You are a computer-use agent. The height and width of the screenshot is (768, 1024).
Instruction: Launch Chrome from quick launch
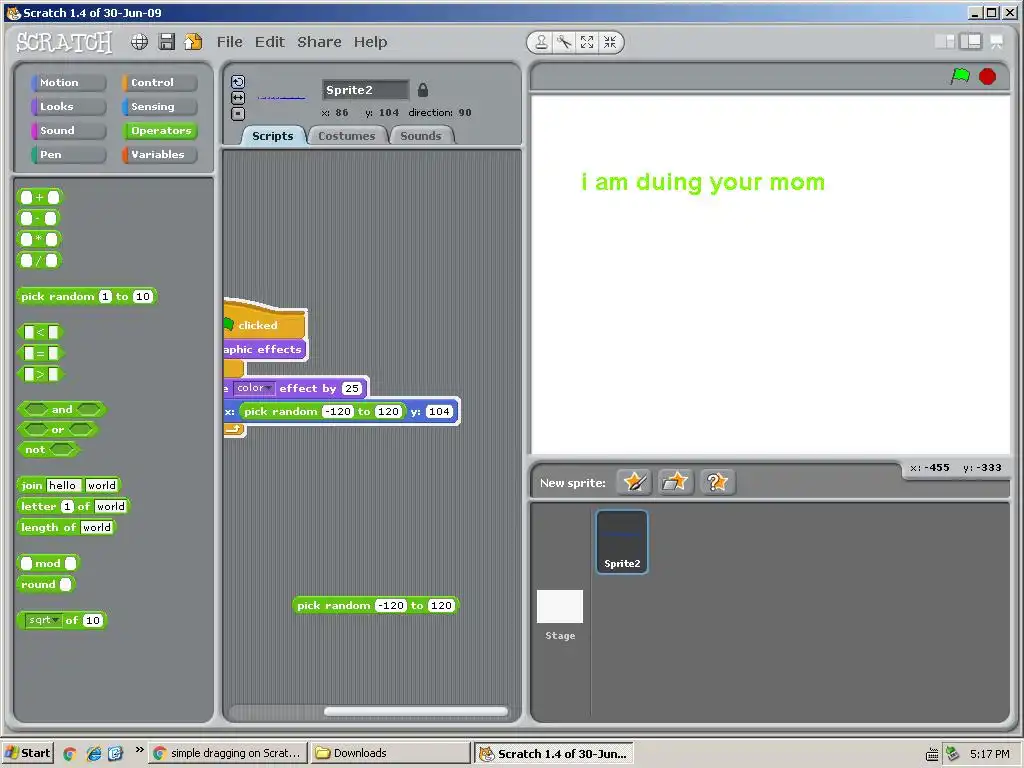[70, 754]
